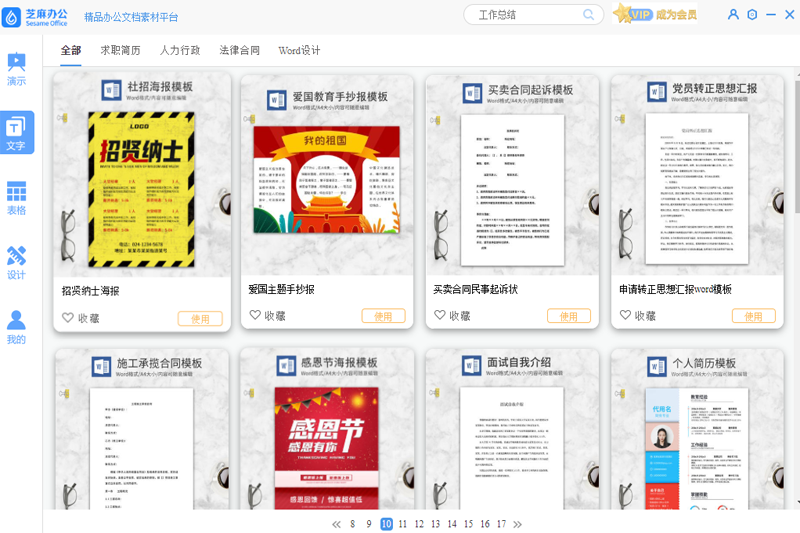Go to page 15
Image resolution: width=800 pixels, height=533 pixels.
468,524
